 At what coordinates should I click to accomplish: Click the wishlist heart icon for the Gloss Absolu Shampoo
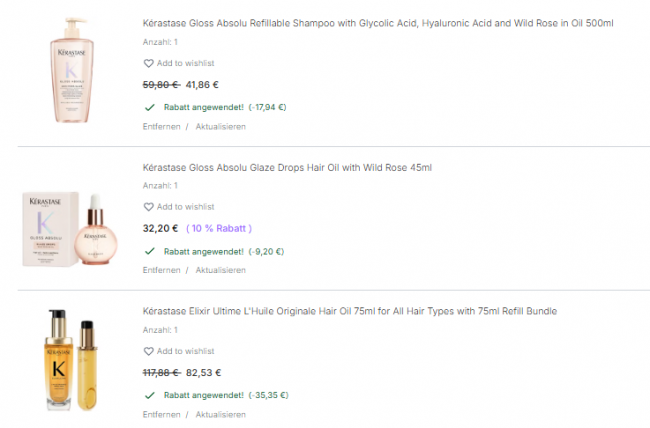coord(148,63)
